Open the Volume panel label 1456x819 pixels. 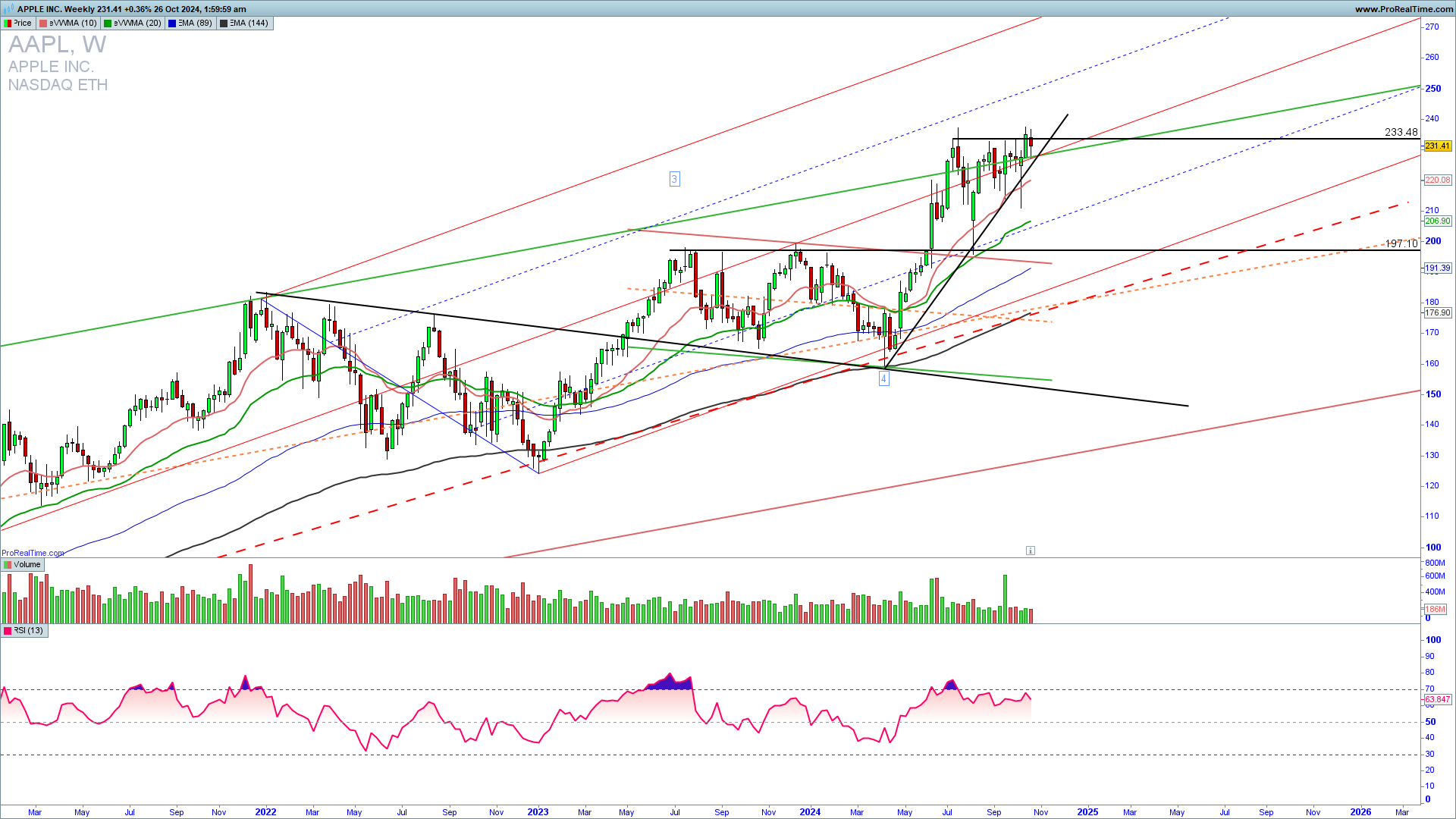tap(23, 565)
